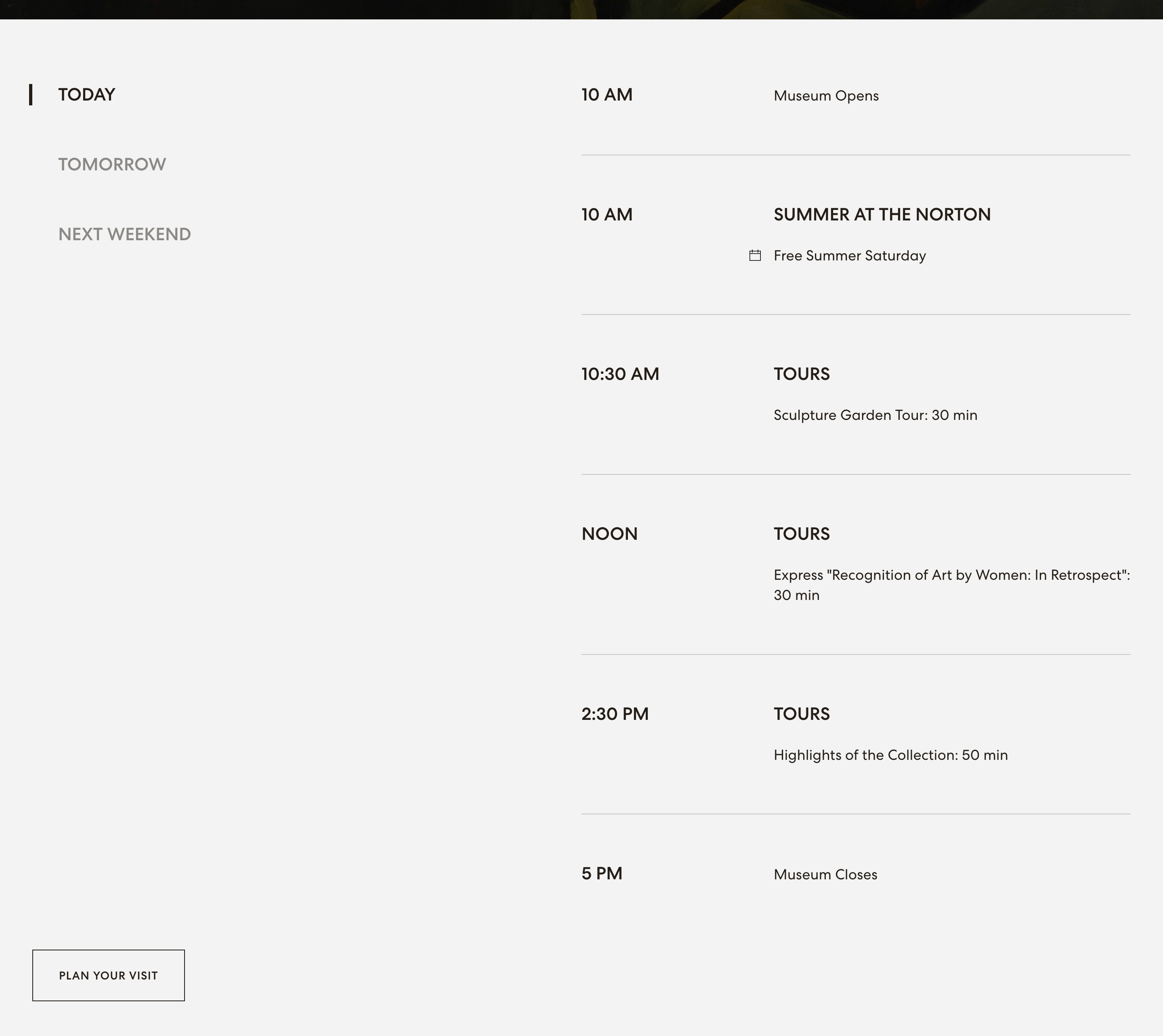The image size is (1163, 1036).
Task: Click the 5 PM time label
Action: click(x=602, y=873)
